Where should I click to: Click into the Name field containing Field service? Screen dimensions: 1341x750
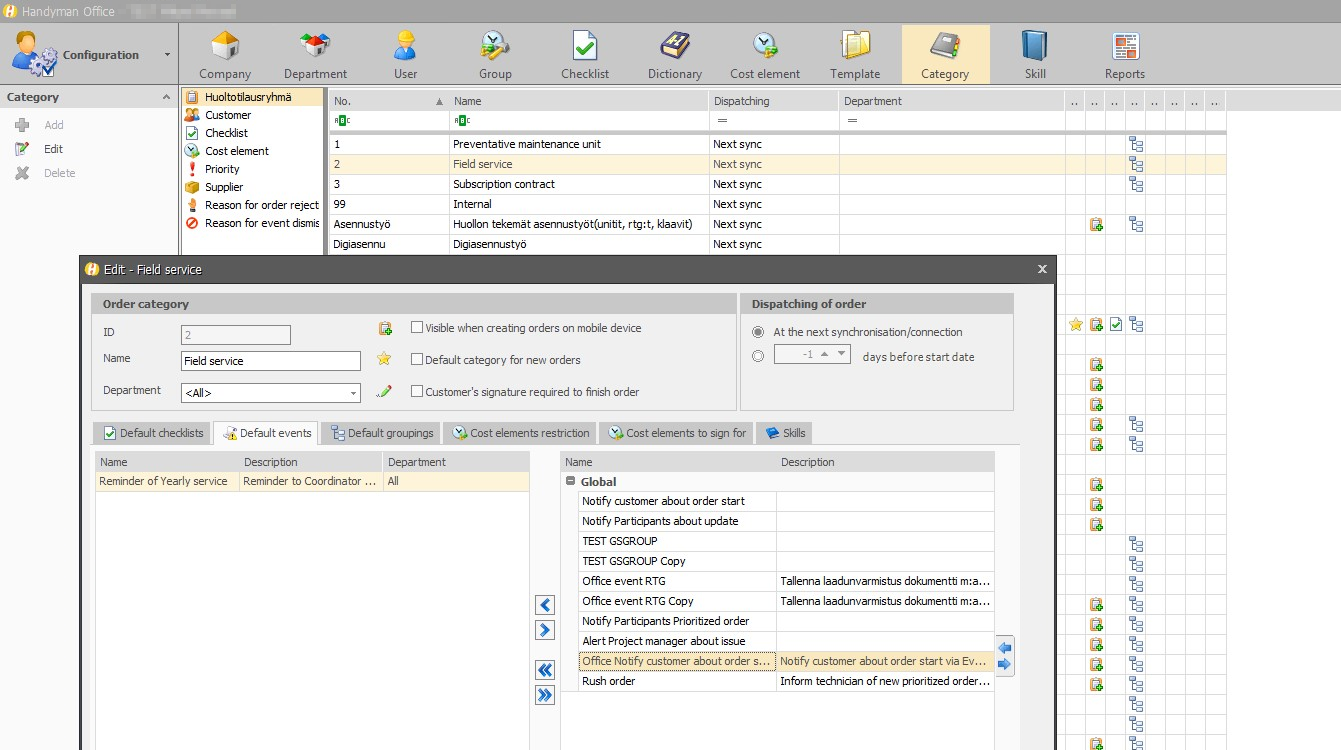pos(270,361)
